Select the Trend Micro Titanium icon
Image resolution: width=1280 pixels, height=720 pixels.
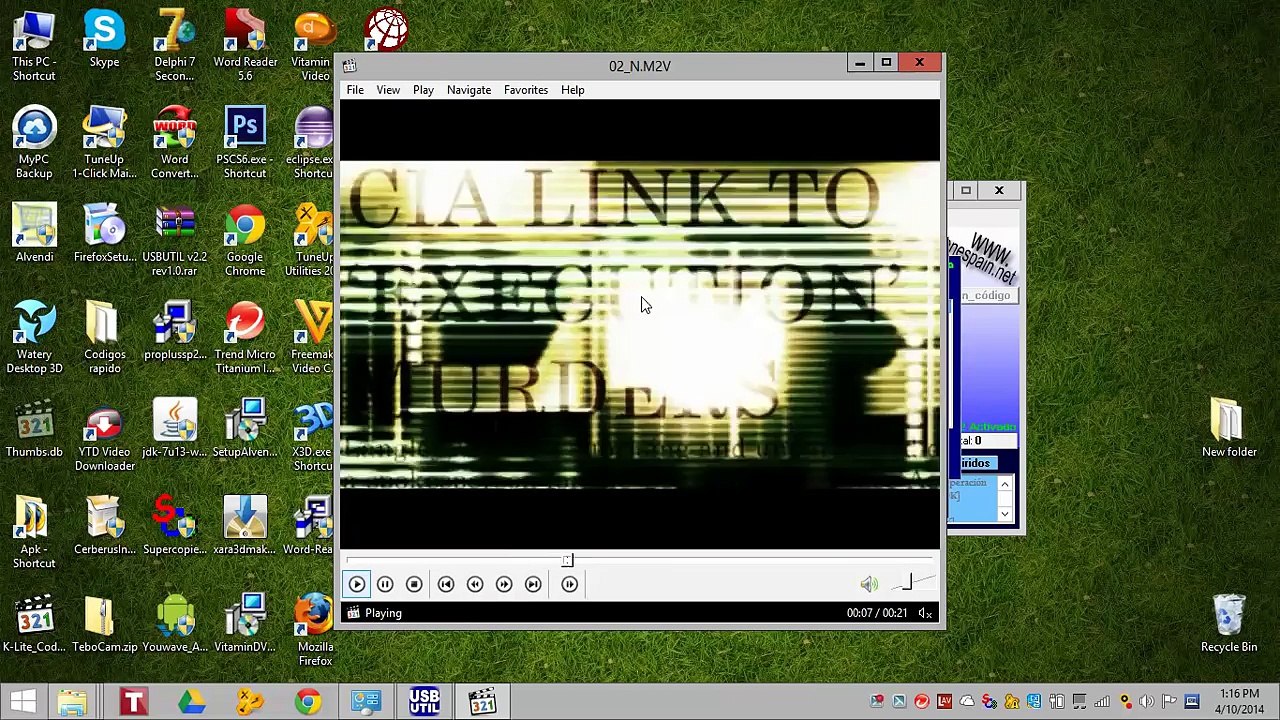[245, 338]
